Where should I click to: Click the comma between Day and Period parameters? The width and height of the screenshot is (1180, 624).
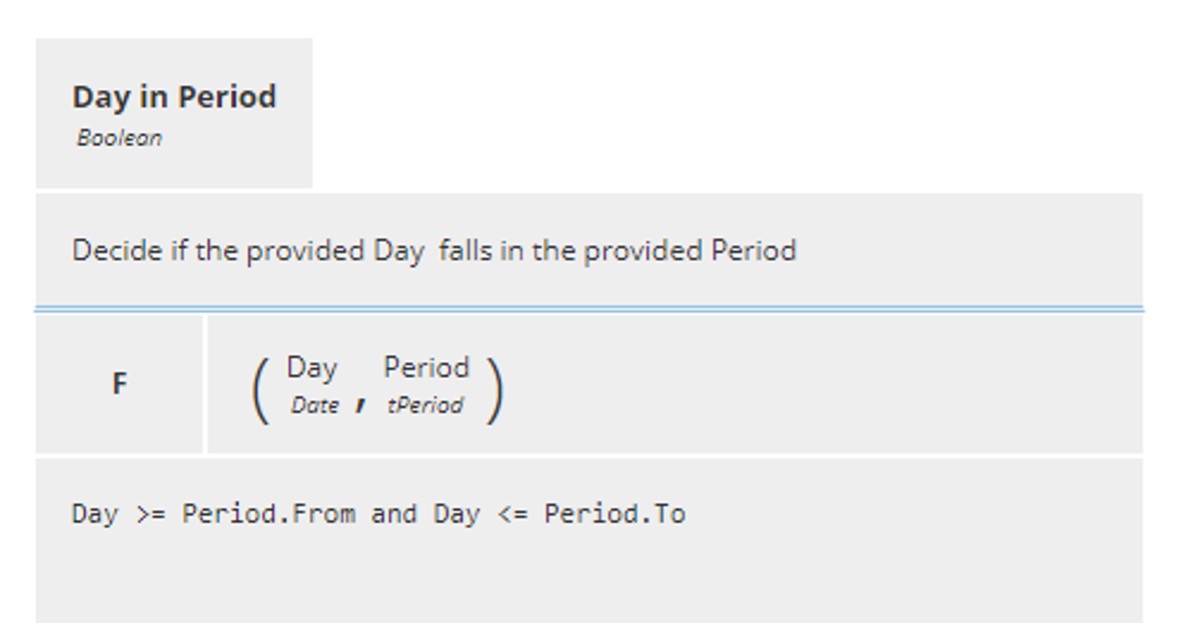[x=360, y=406]
